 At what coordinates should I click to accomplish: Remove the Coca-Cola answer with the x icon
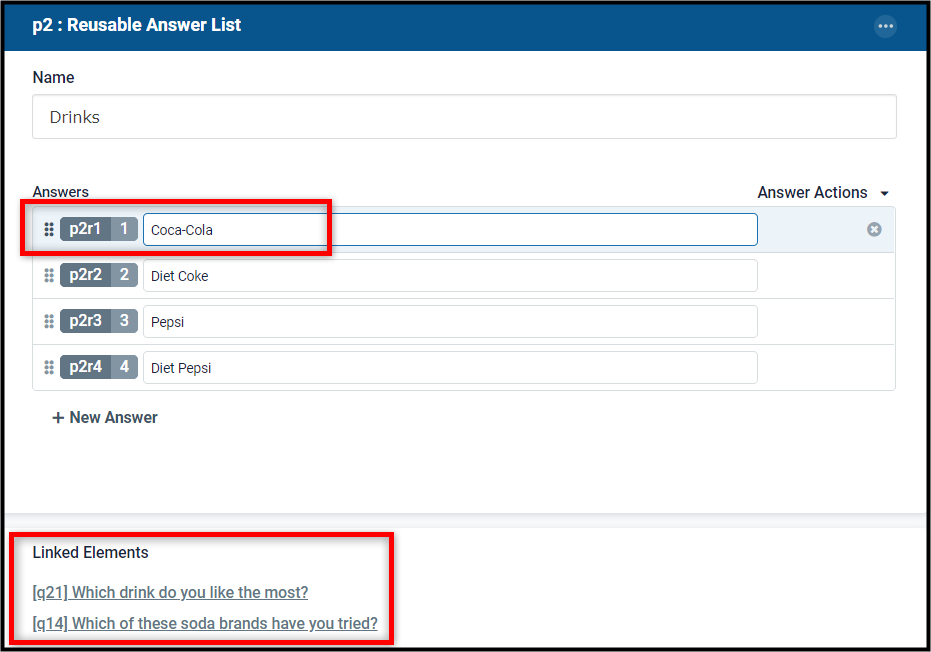pos(874,229)
